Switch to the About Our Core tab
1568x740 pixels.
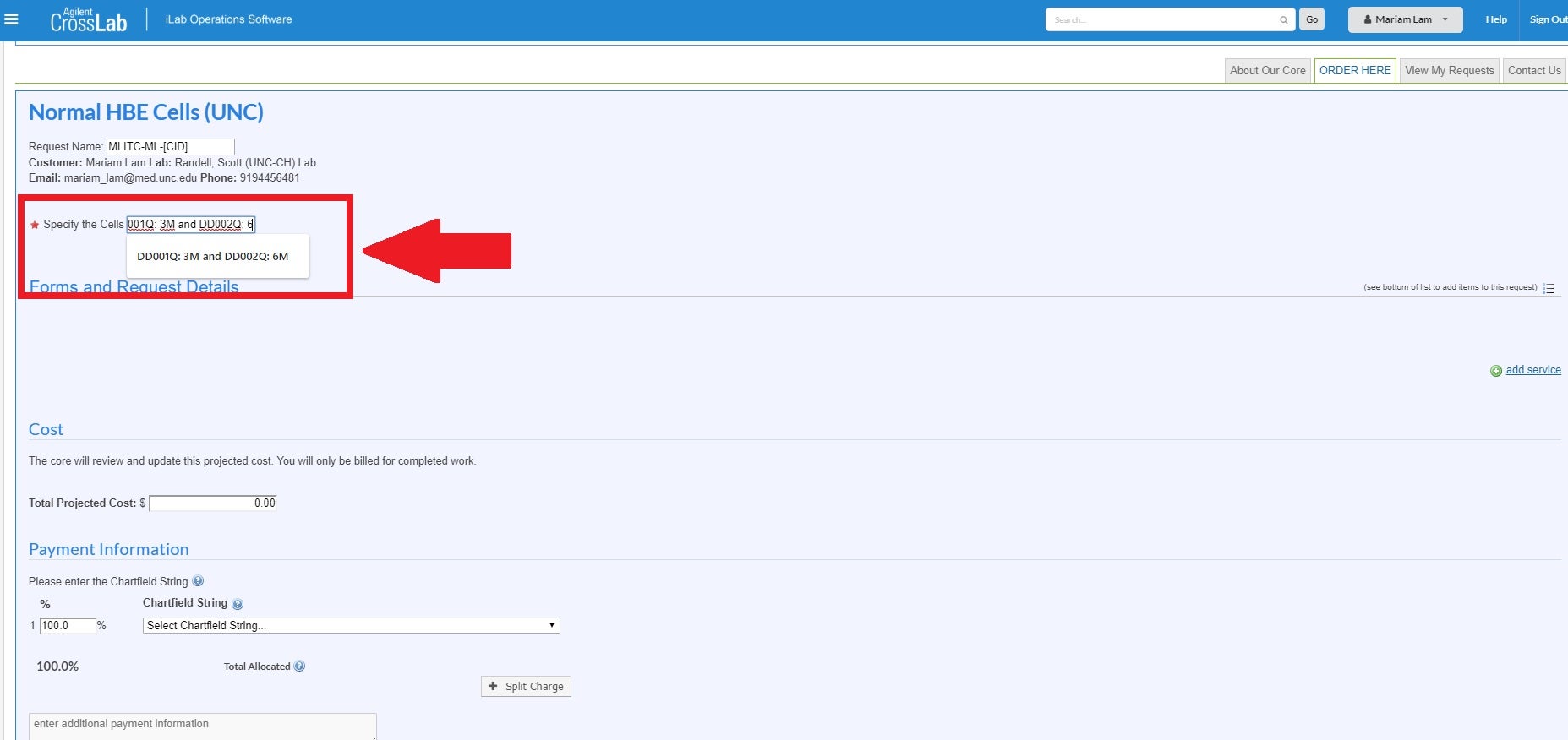tap(1267, 71)
